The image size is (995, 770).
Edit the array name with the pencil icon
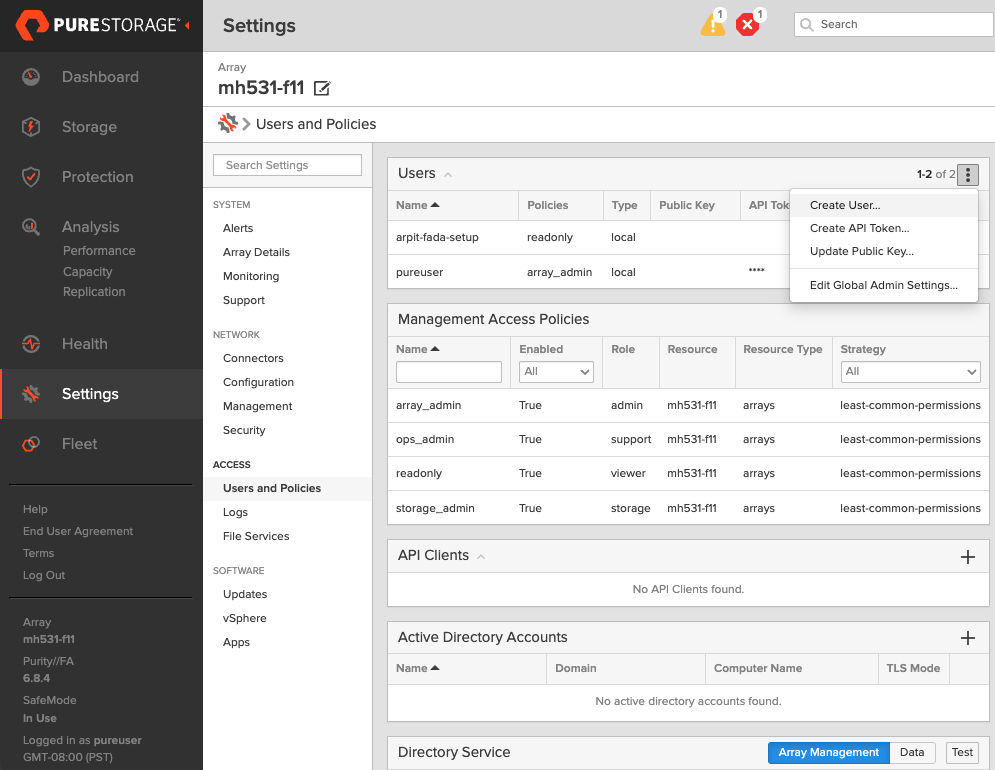(x=321, y=88)
